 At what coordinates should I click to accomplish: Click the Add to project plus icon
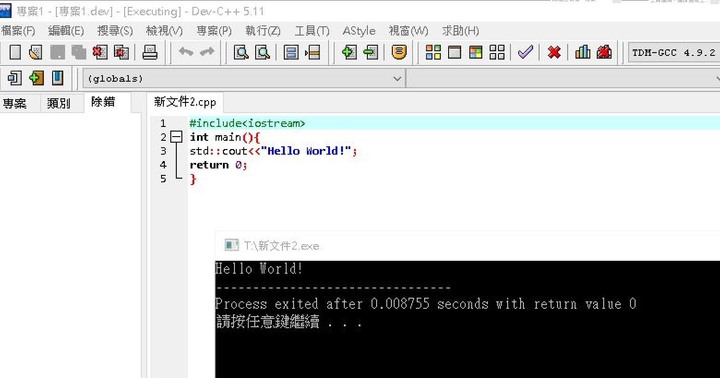click(x=349, y=52)
